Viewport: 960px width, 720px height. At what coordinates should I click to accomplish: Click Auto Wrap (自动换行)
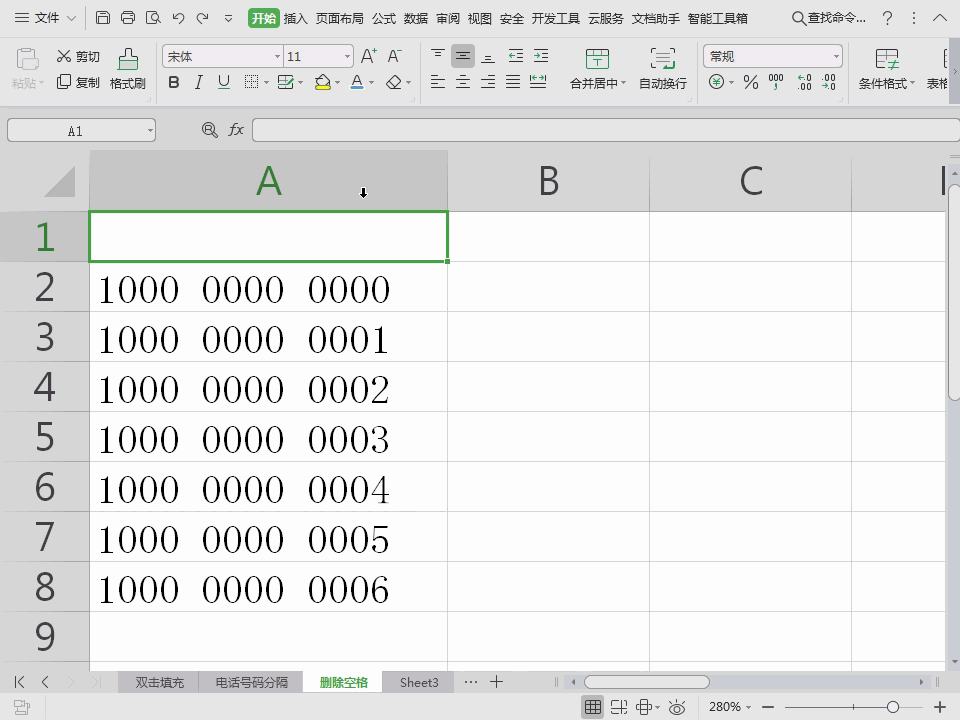663,69
